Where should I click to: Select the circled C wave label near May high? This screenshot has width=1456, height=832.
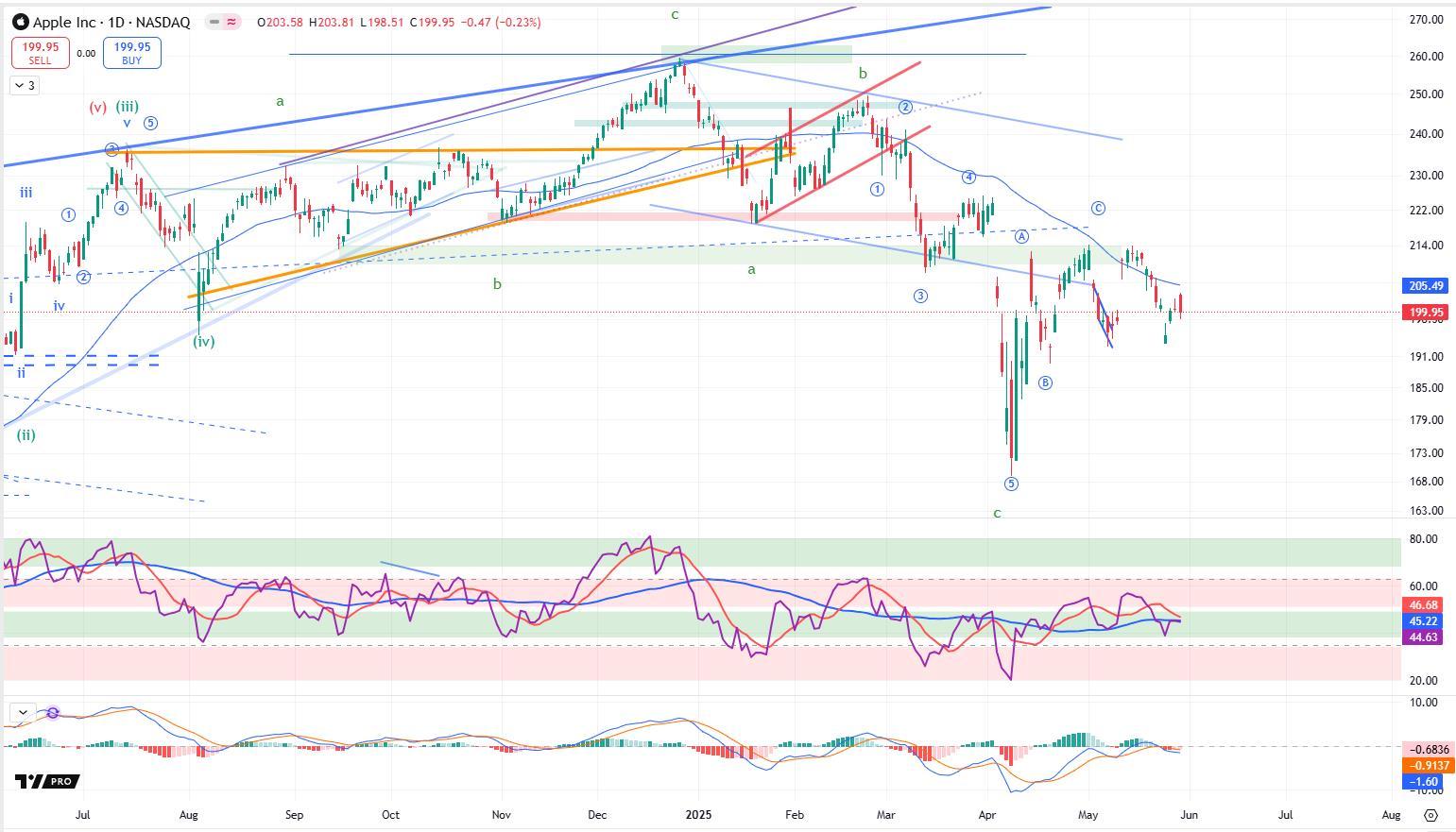tap(1097, 209)
